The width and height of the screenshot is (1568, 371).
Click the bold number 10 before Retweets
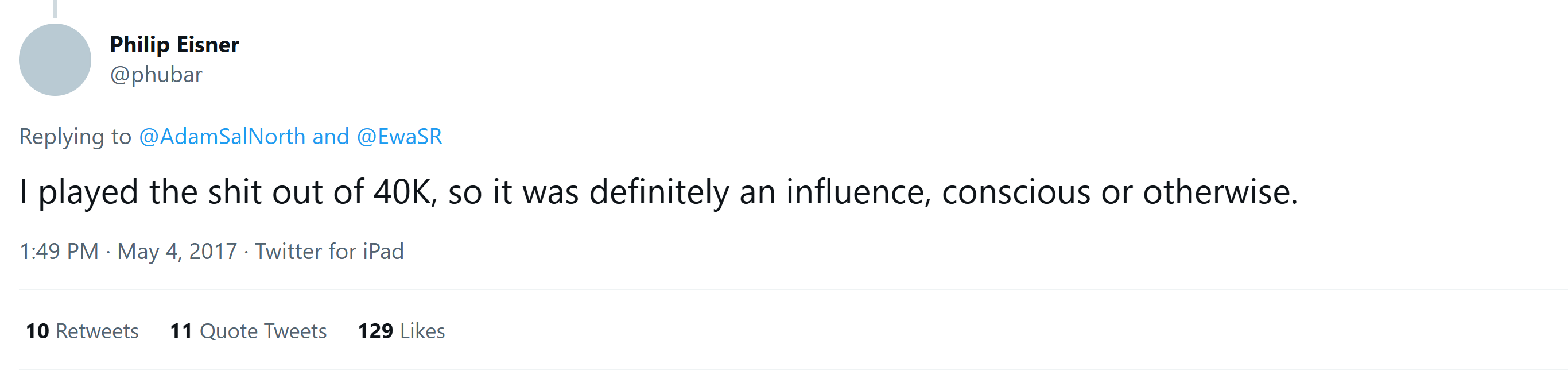[37, 331]
